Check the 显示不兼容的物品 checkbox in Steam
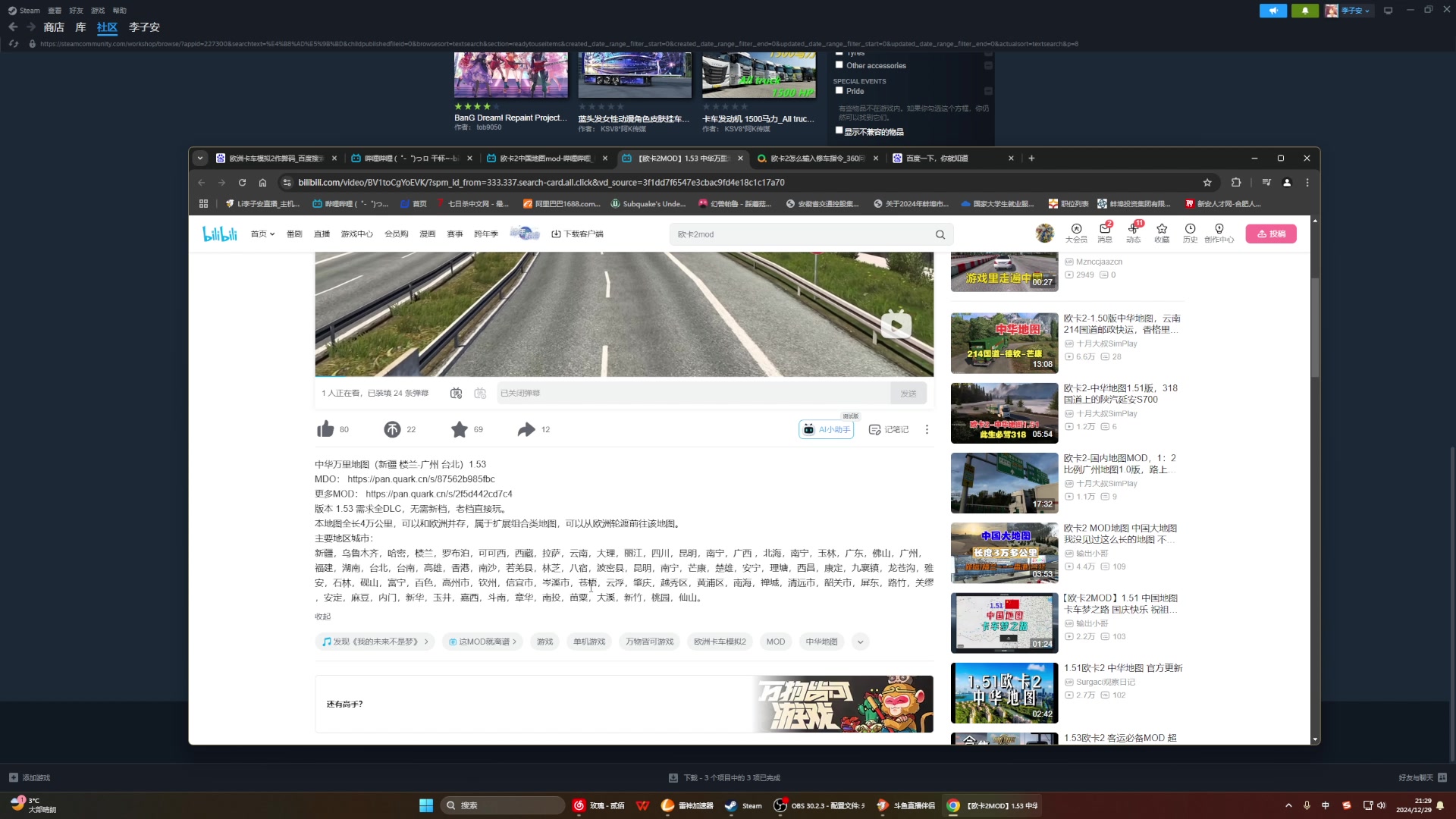1456x819 pixels. [x=839, y=130]
